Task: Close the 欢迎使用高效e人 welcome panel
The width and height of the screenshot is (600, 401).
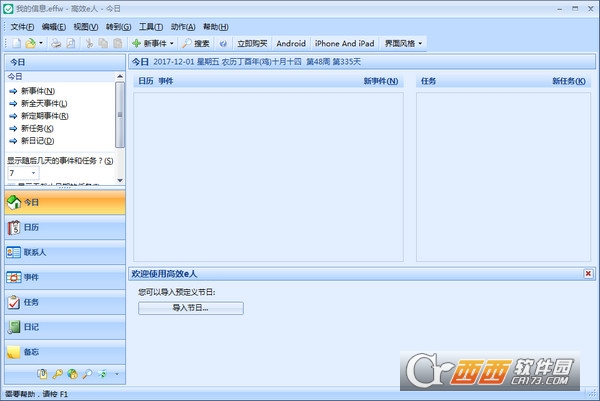Action: [x=588, y=274]
